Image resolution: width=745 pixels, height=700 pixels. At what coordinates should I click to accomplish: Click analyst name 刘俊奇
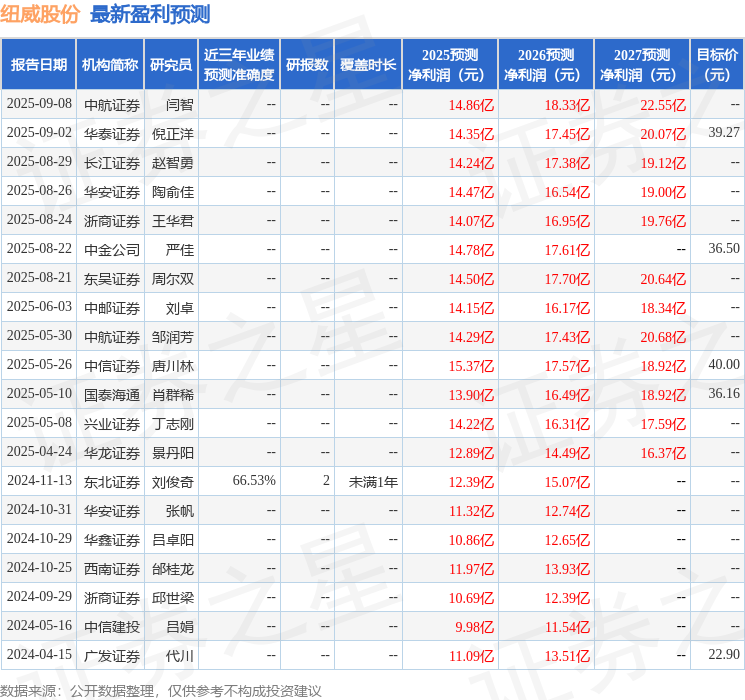[173, 481]
